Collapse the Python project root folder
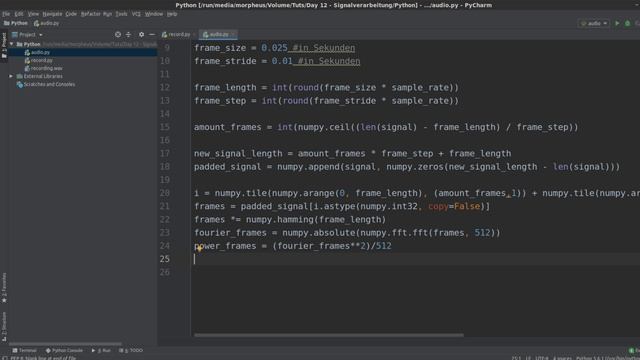Screen dimensions: 640x360 (x=11, y=44)
